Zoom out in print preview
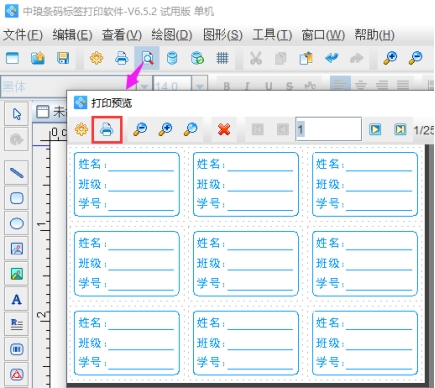Image resolution: width=435 pixels, height=388 pixels. (140, 129)
